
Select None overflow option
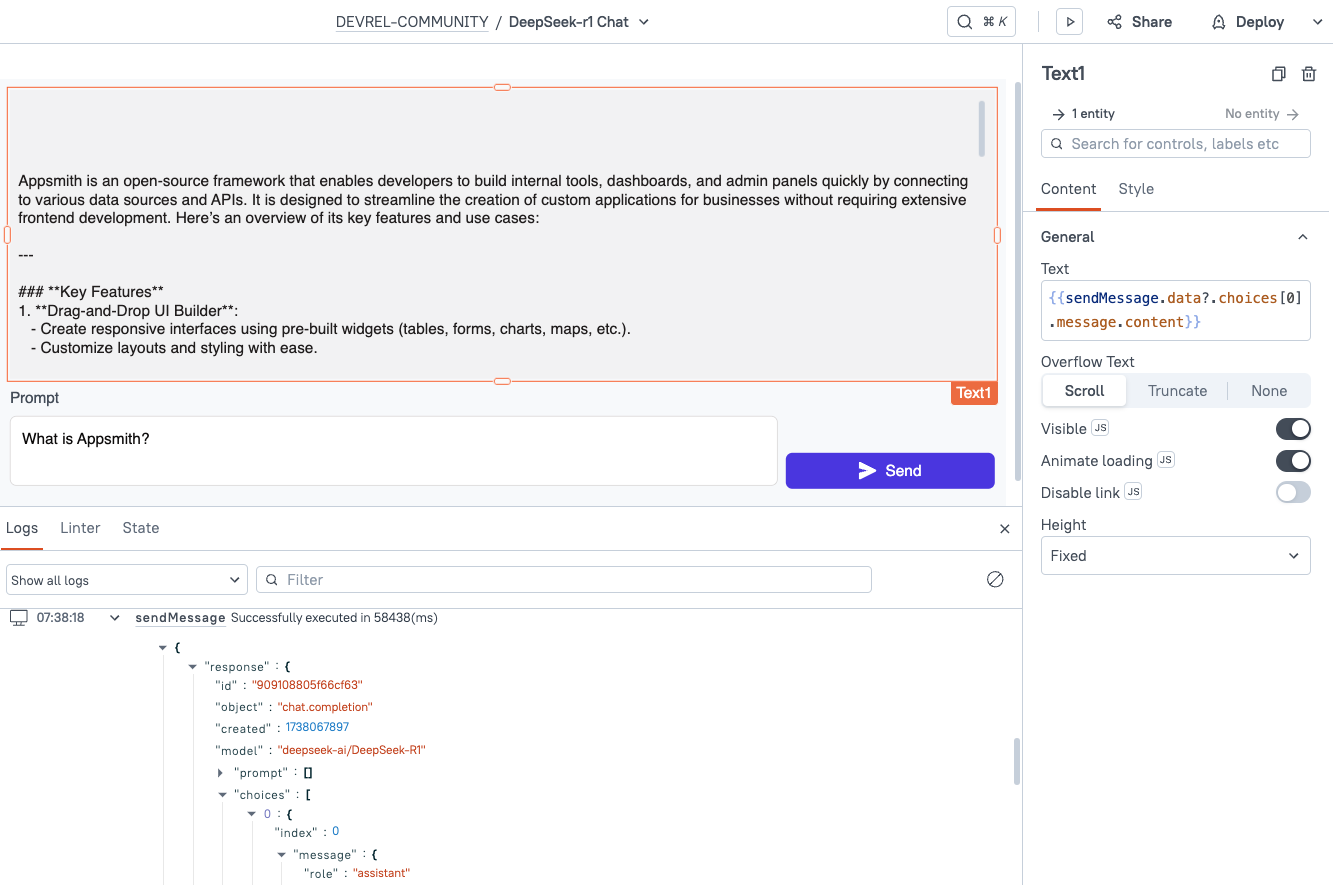(1269, 391)
